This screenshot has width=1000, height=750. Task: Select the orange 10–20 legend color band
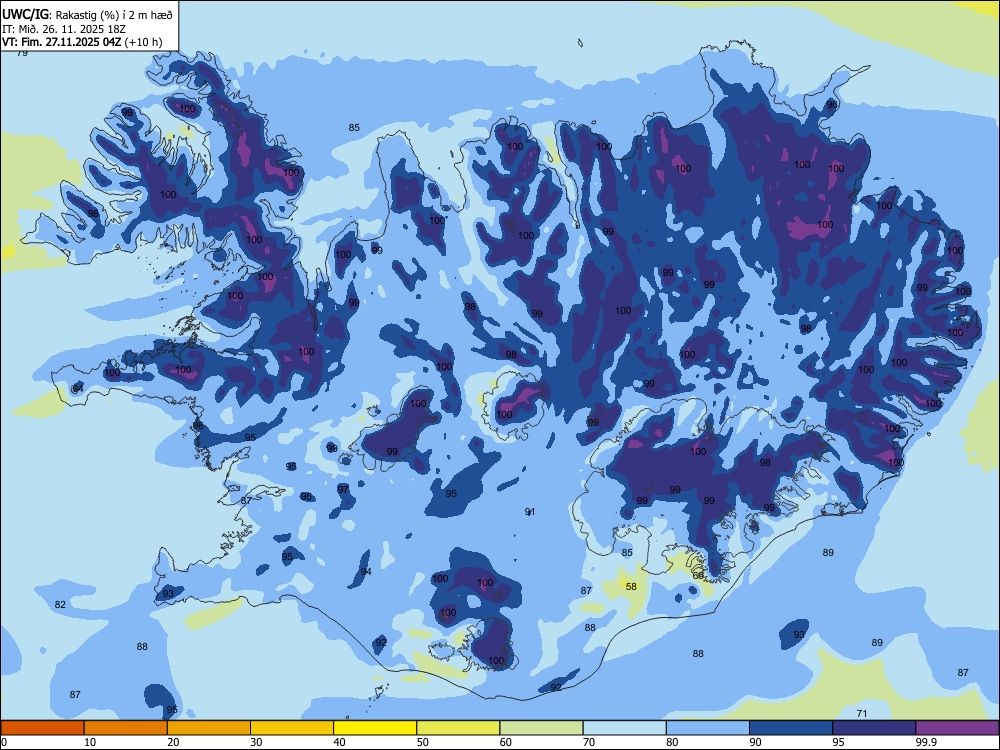click(x=126, y=728)
